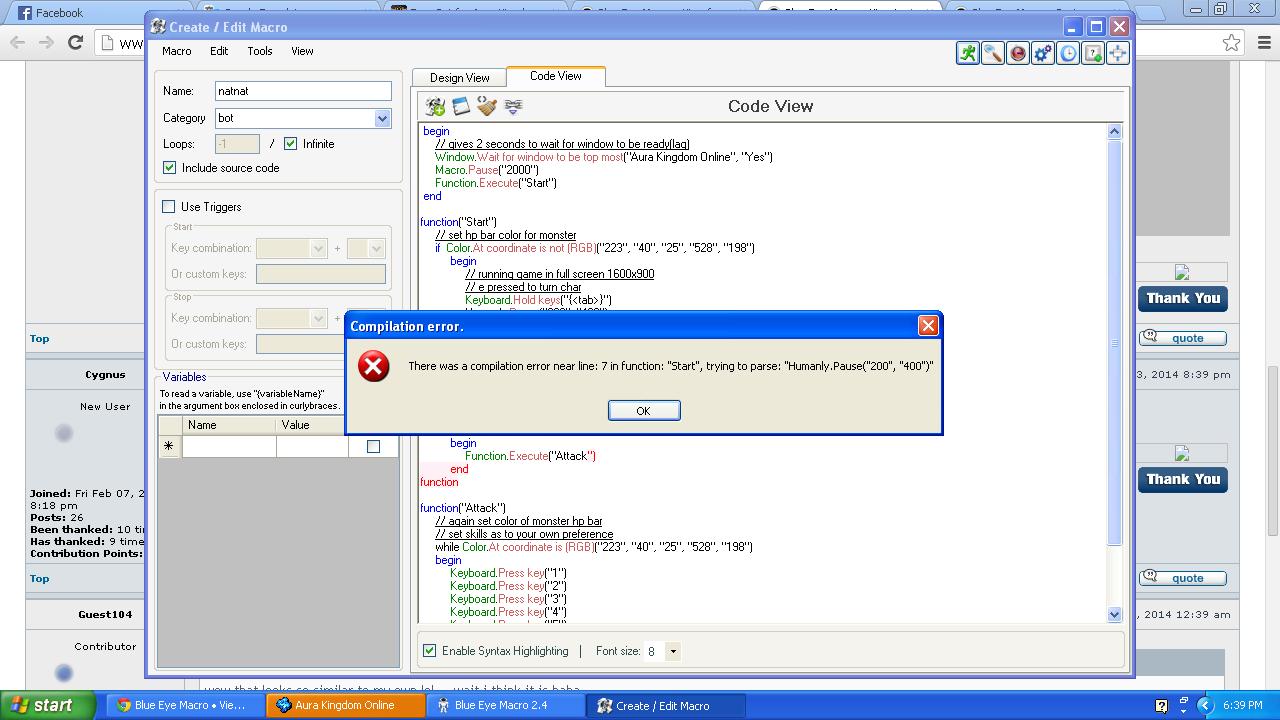Click OK in the Compilation error dialog

tap(644, 411)
